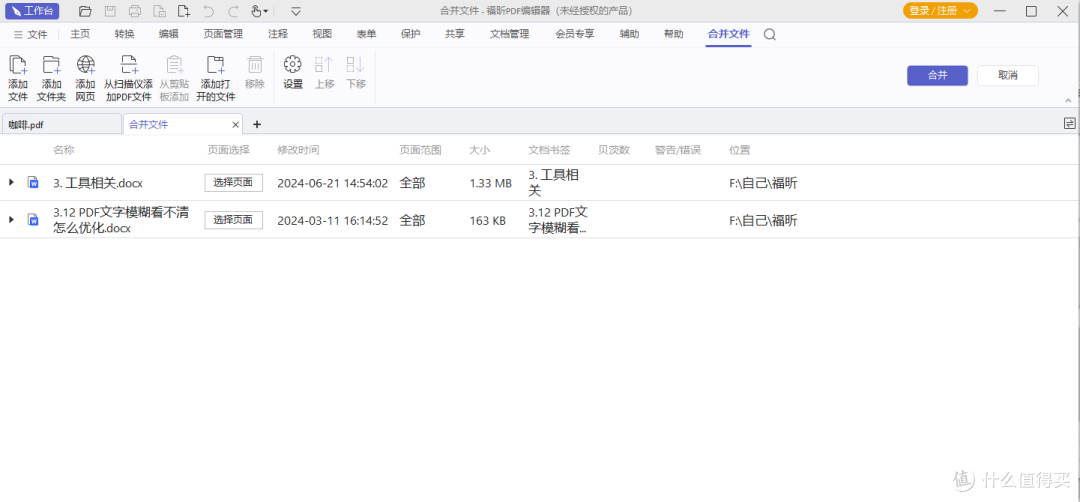Select the file name 3. 工具相关.docx

pyautogui.click(x=98, y=183)
